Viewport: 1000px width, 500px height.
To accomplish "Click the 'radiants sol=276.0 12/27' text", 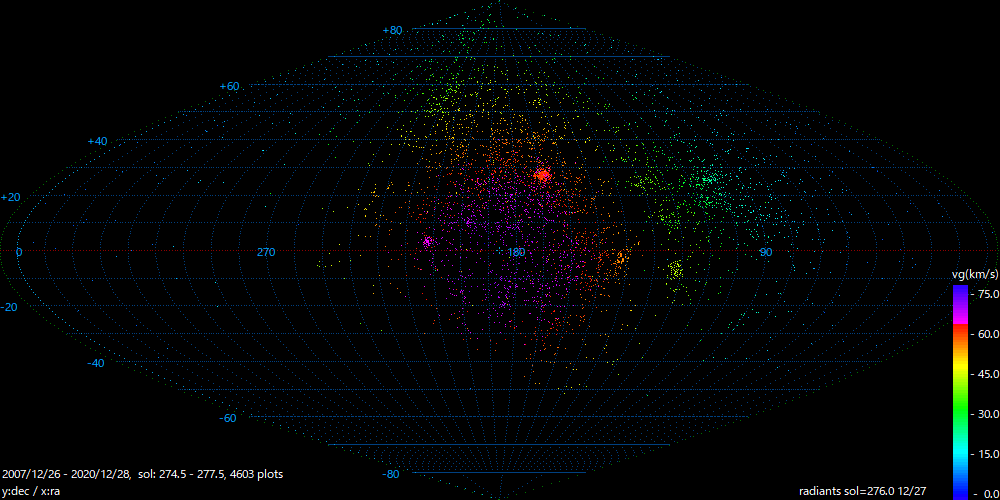I will [x=862, y=491].
